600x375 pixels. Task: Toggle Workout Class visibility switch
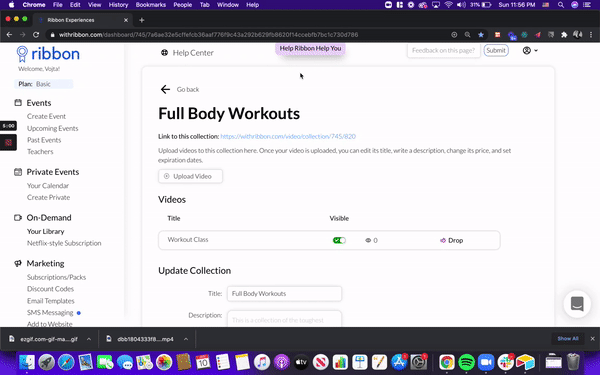tap(339, 240)
